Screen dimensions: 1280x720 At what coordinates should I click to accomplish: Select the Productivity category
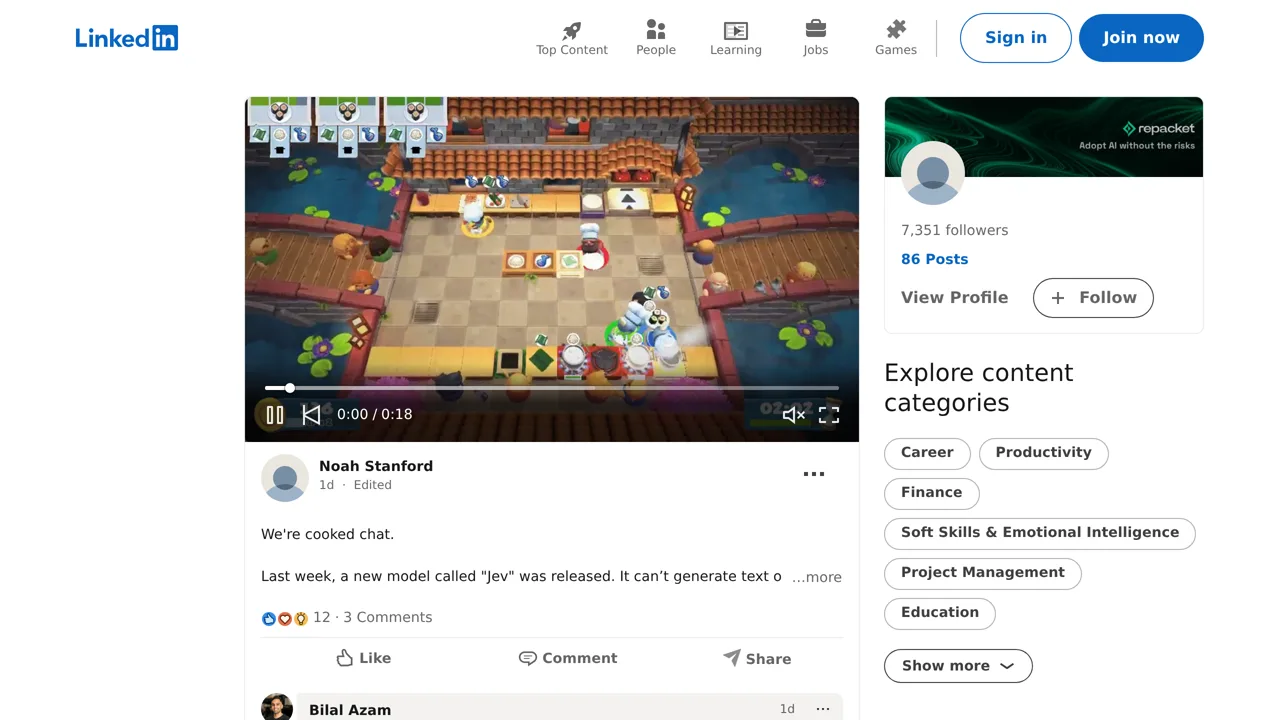1043,453
